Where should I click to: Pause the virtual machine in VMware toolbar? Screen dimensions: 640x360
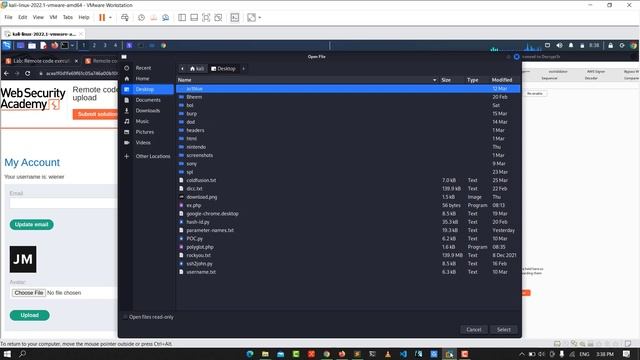click(102, 18)
